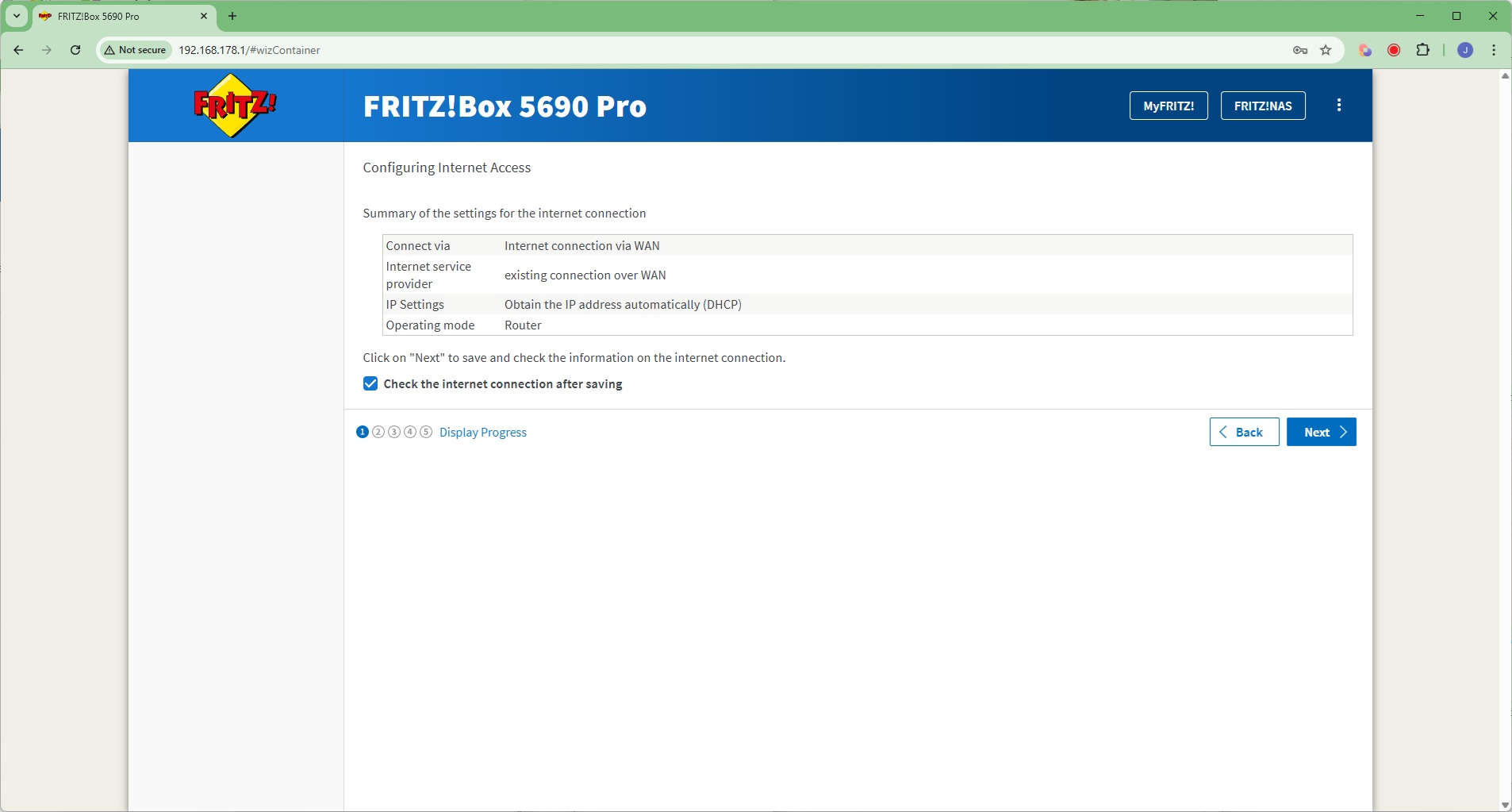Open a new browser tab
This screenshot has width=1512, height=812.
232,16
